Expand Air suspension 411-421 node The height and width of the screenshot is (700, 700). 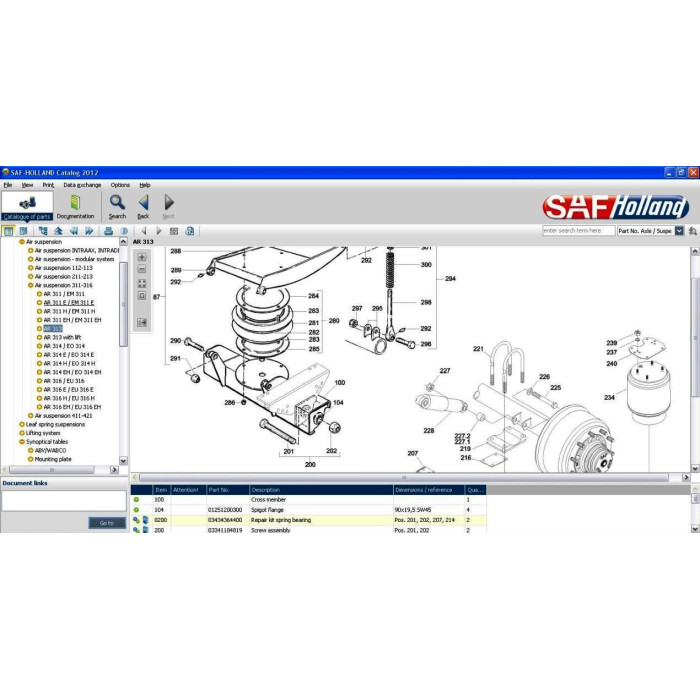coord(30,416)
